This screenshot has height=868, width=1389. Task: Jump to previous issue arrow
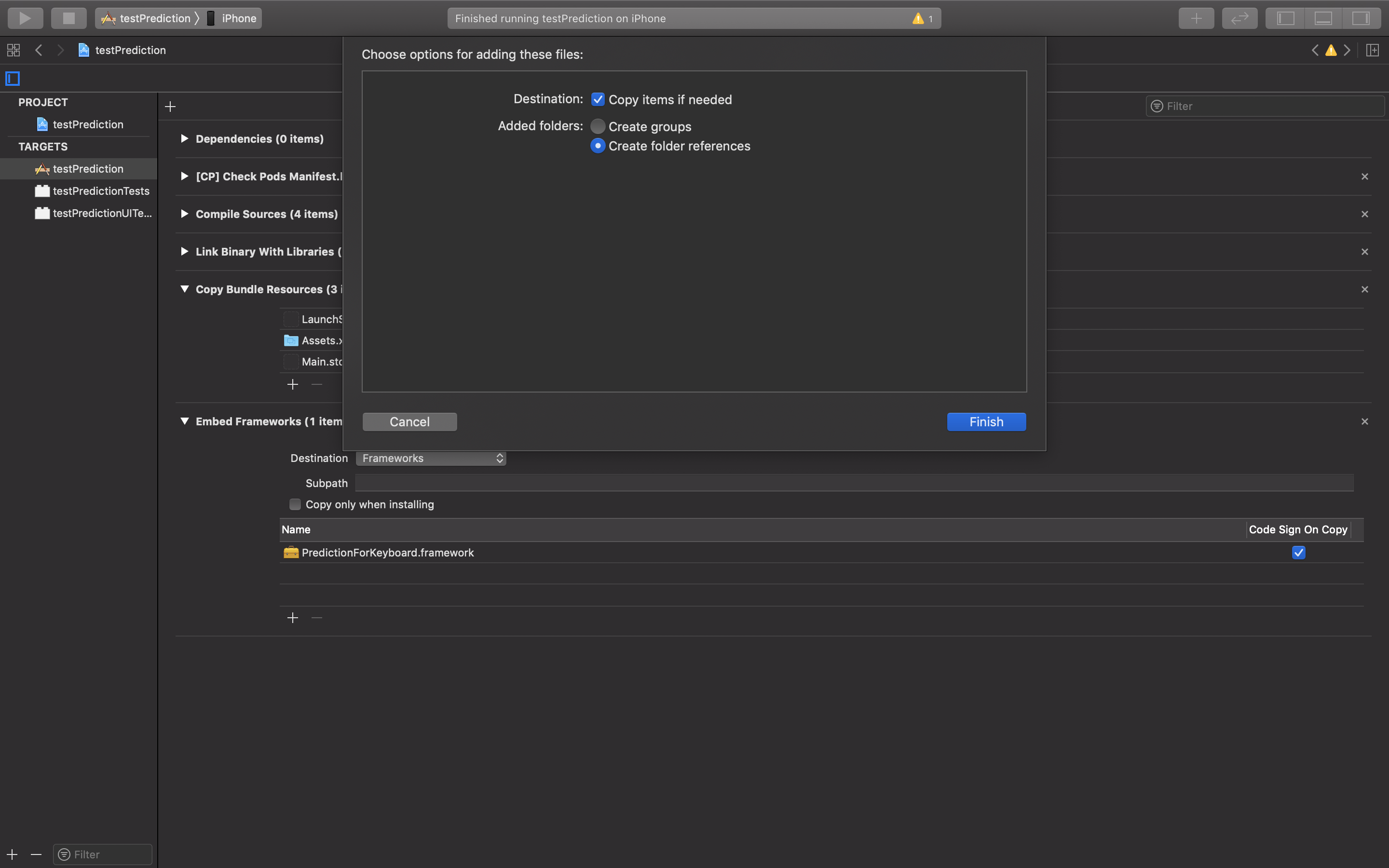(1315, 50)
